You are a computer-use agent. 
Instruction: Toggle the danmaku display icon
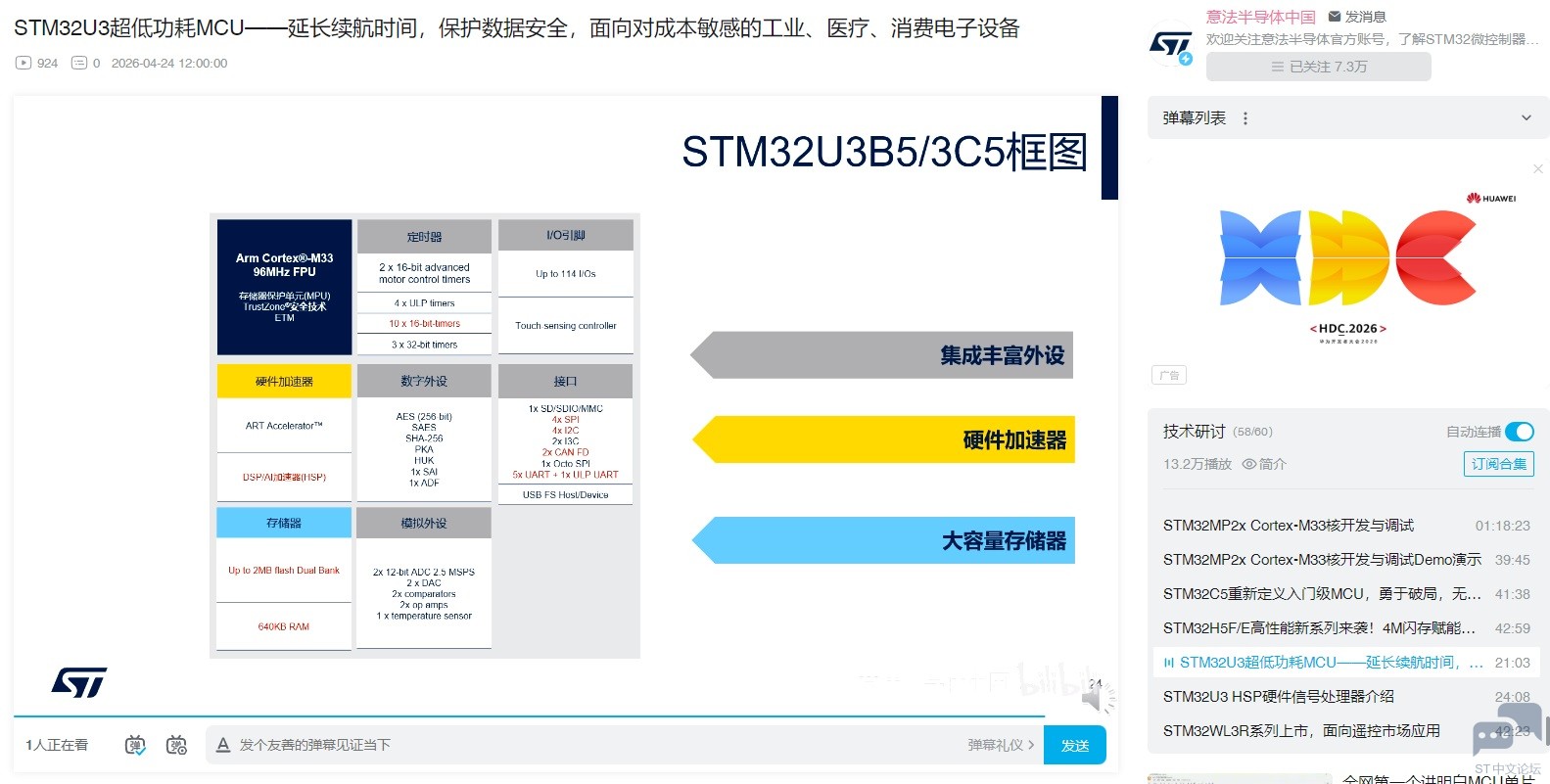coord(135,745)
